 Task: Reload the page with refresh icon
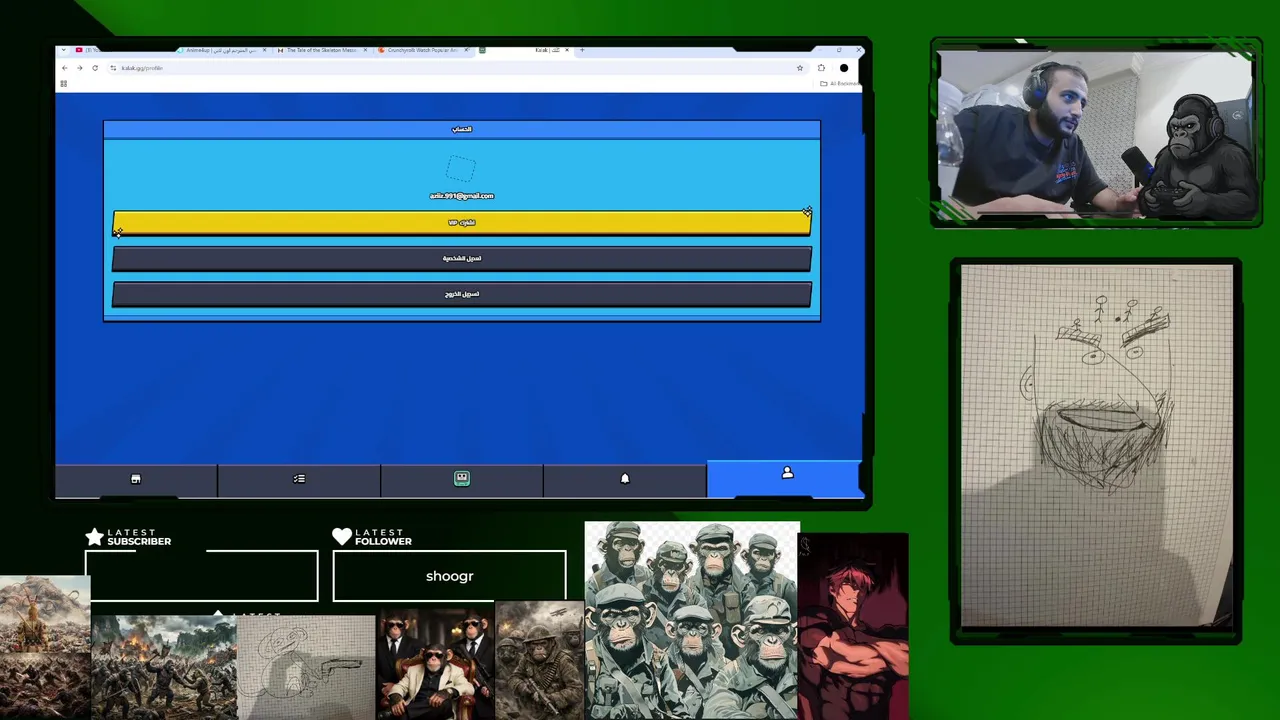coord(95,68)
